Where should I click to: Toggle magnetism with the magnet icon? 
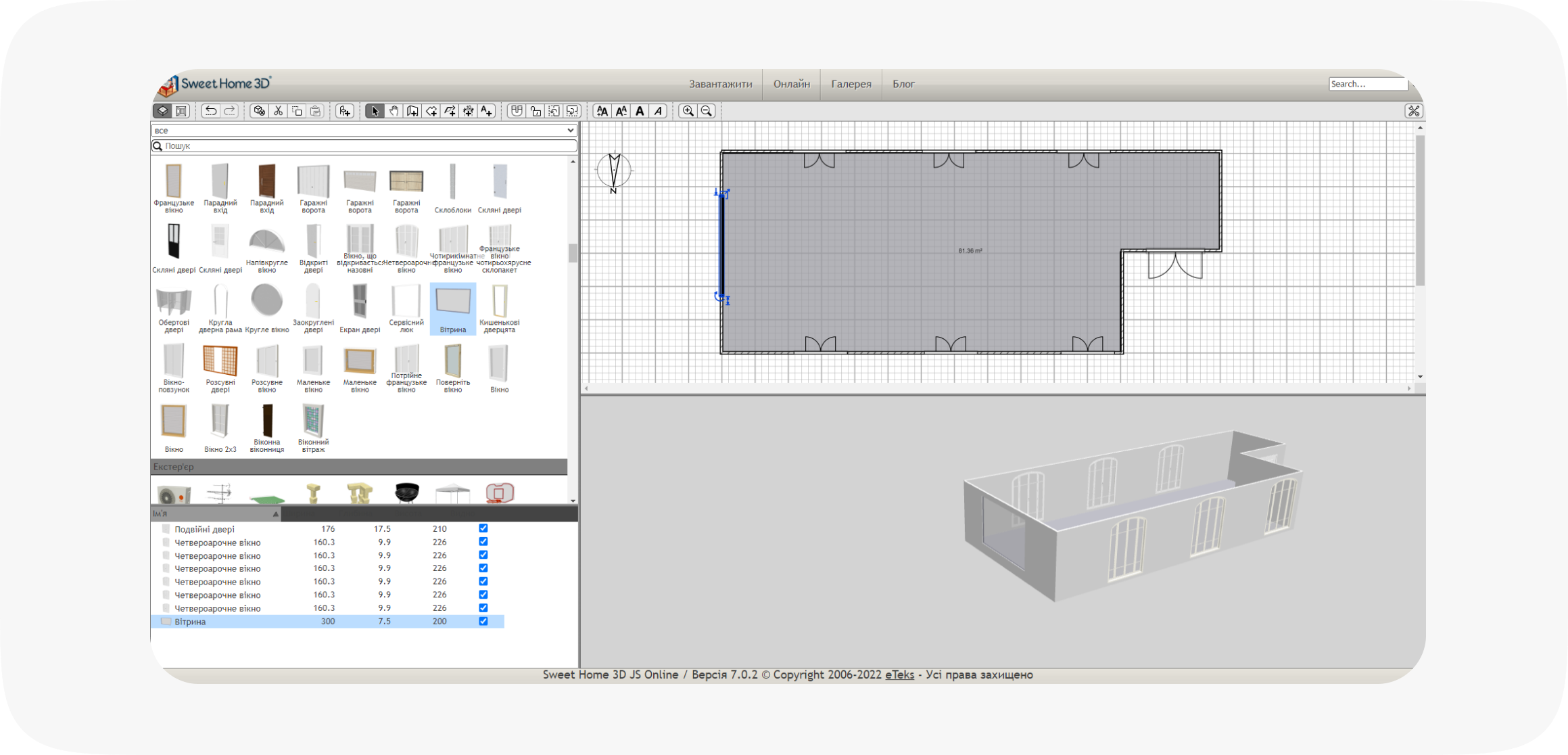[x=517, y=111]
